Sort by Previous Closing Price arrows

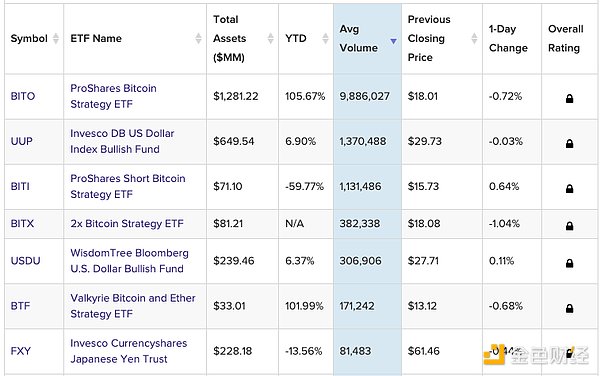(x=474, y=38)
